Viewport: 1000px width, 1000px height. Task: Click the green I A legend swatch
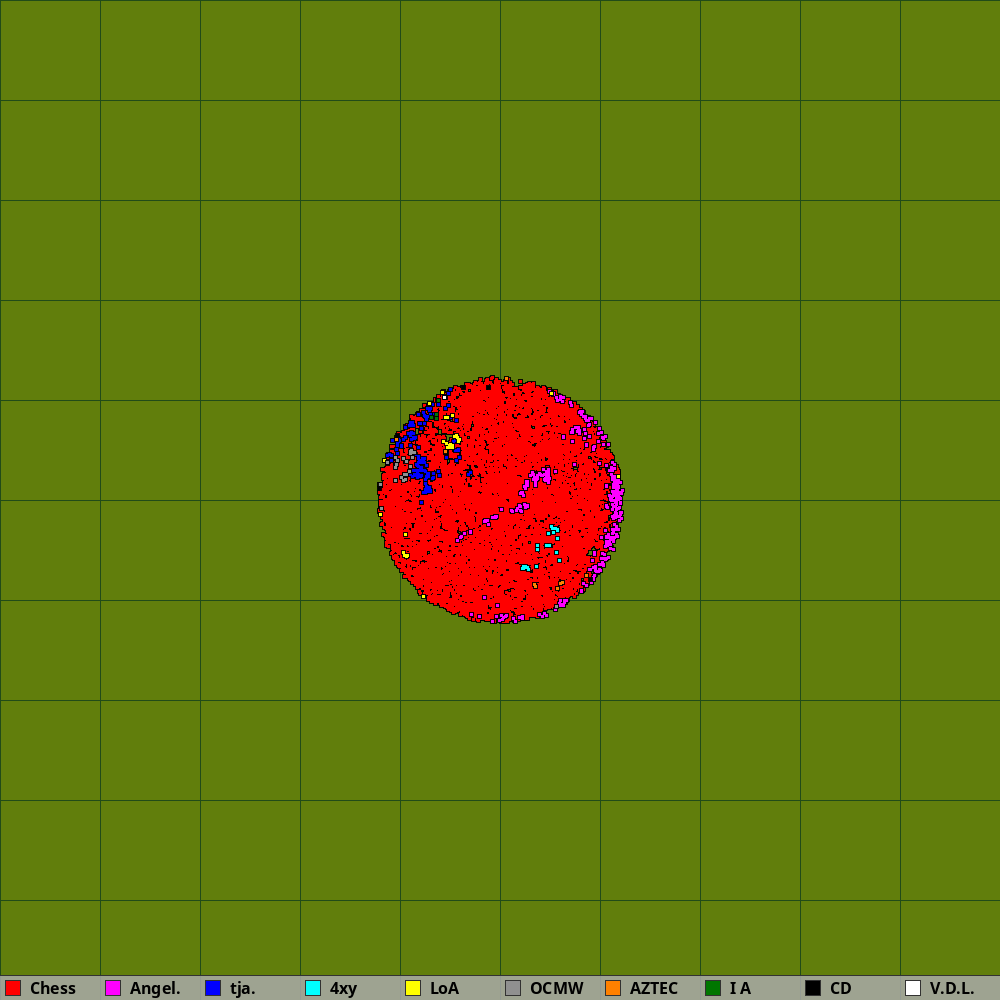click(x=713, y=988)
